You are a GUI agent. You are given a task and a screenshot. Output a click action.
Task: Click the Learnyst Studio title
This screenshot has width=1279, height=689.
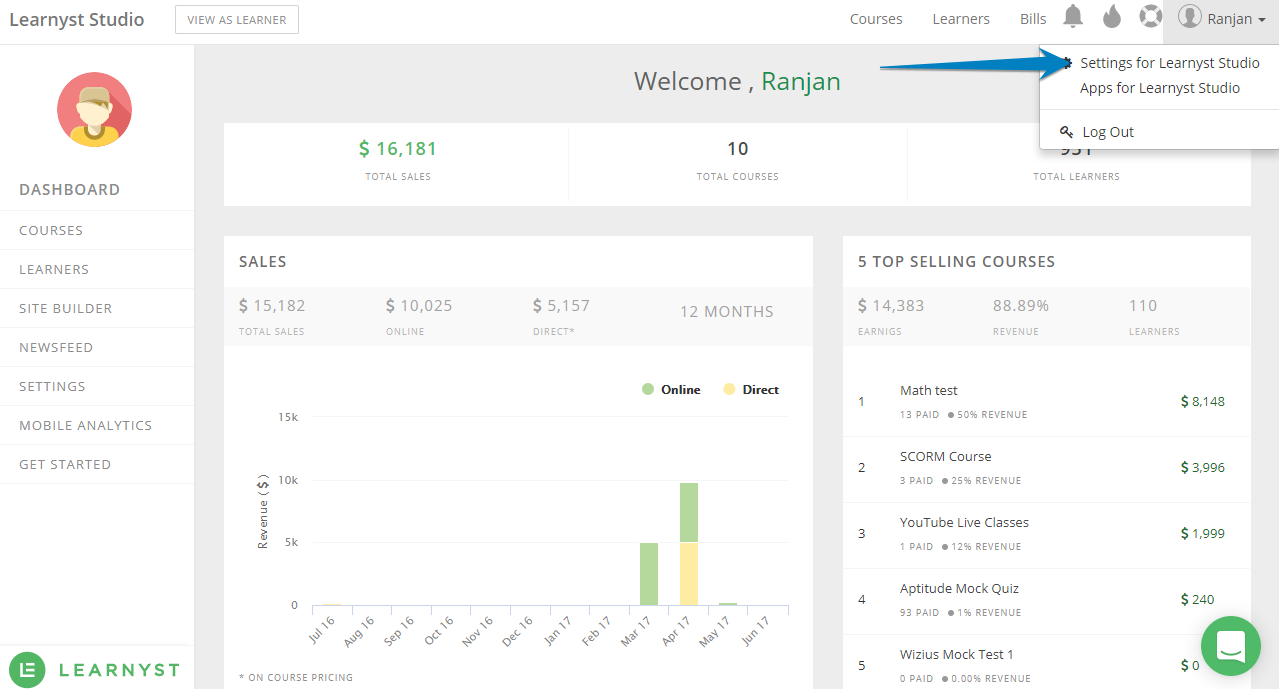point(77,19)
